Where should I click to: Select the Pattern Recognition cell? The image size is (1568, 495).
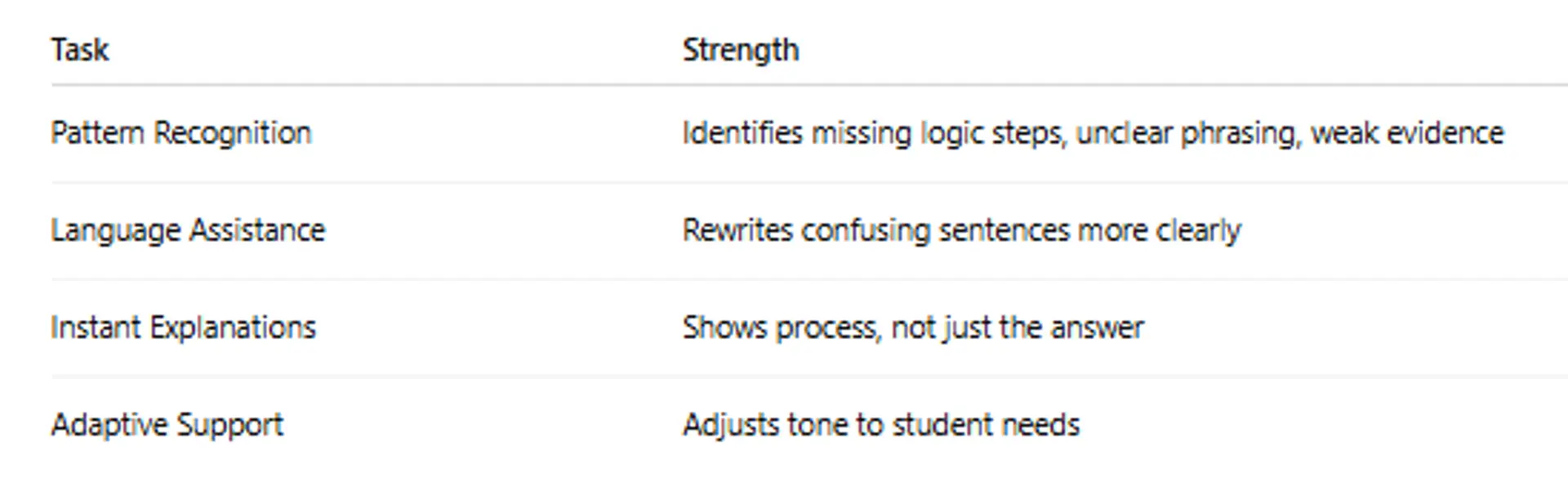[180, 133]
